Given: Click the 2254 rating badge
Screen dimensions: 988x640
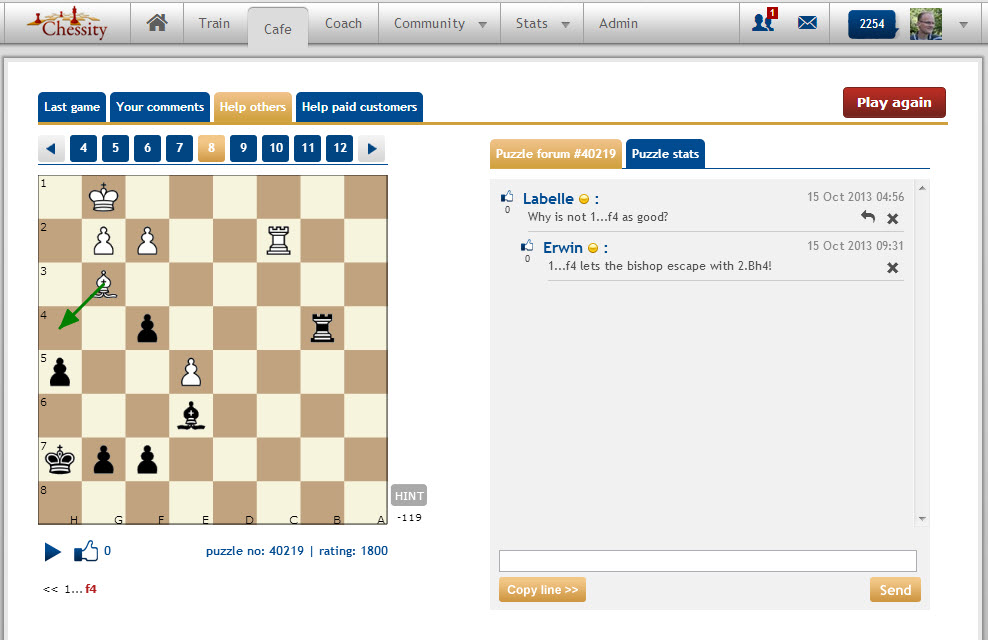Looking at the screenshot, I should pyautogui.click(x=873, y=24).
